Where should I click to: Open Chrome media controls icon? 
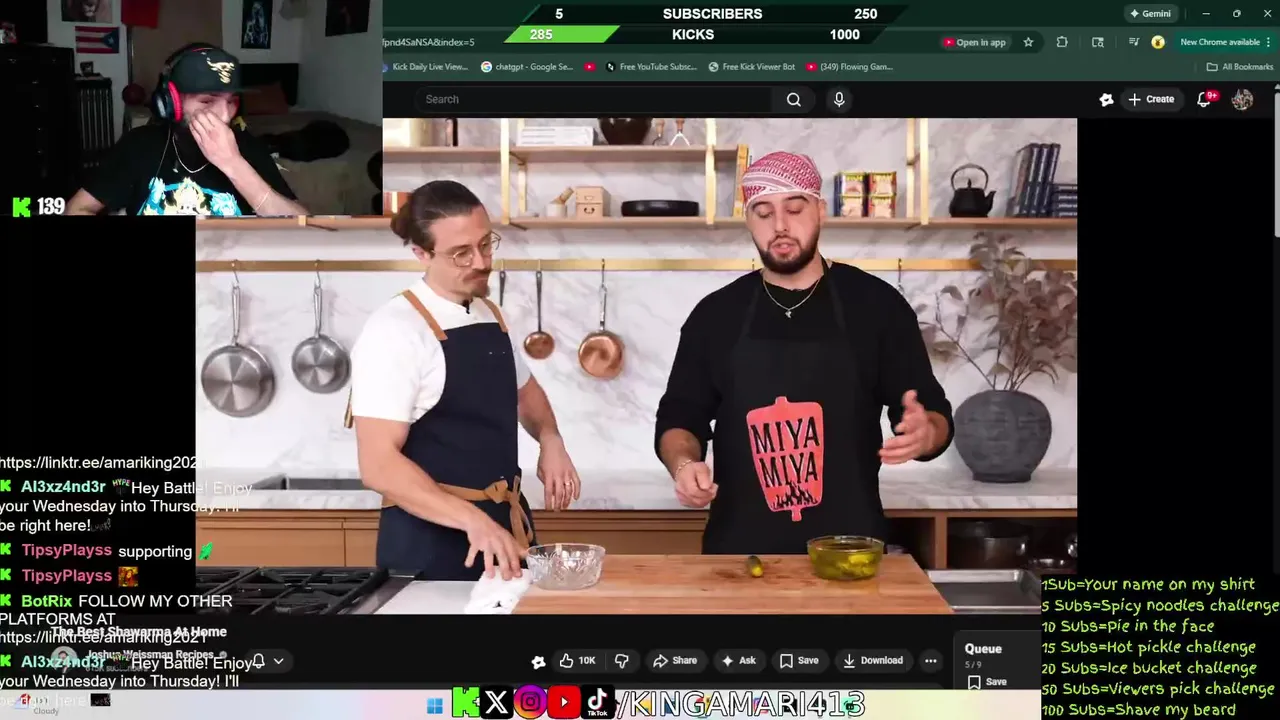coord(1133,42)
